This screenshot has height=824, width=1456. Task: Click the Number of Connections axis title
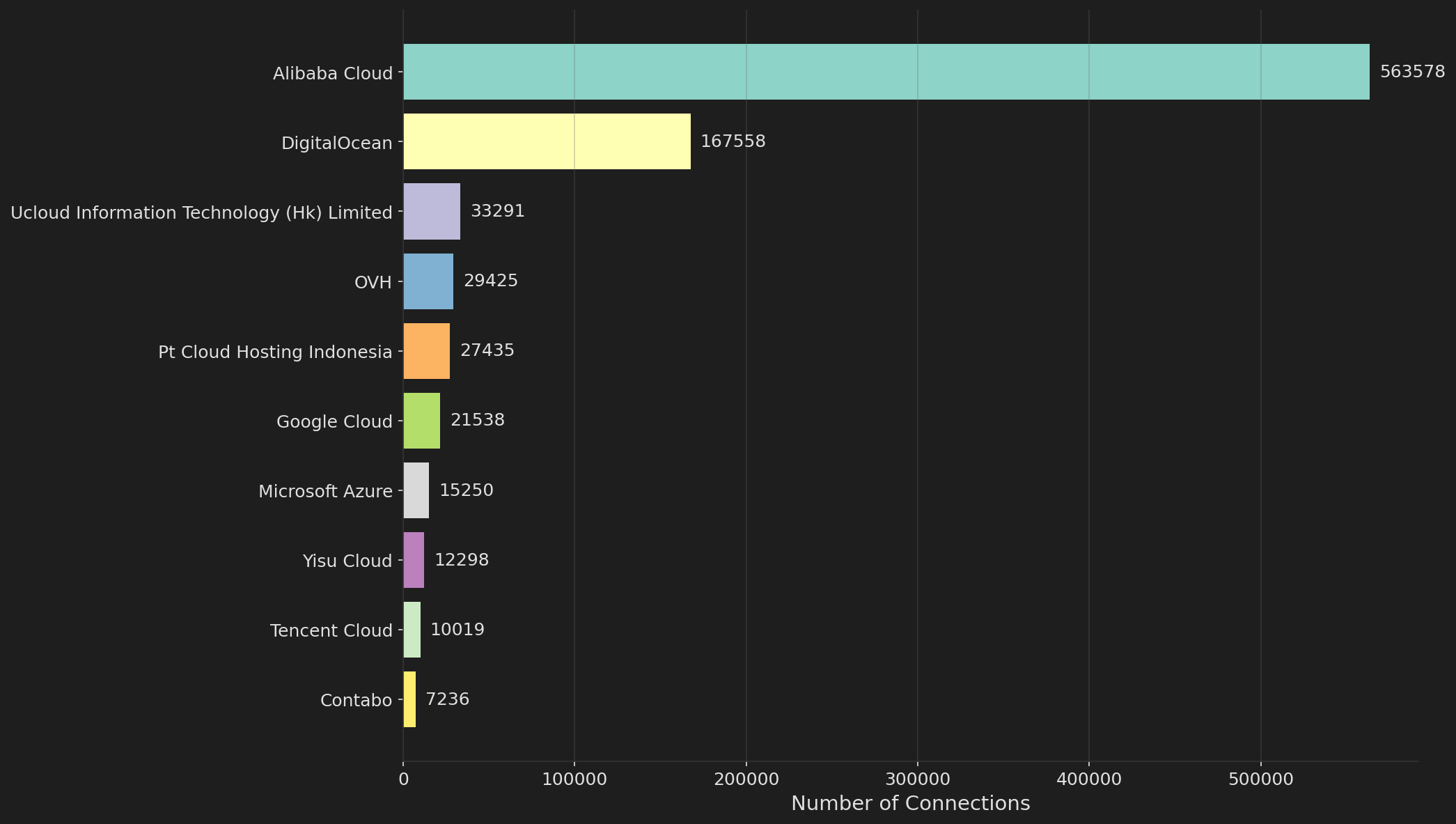click(910, 803)
